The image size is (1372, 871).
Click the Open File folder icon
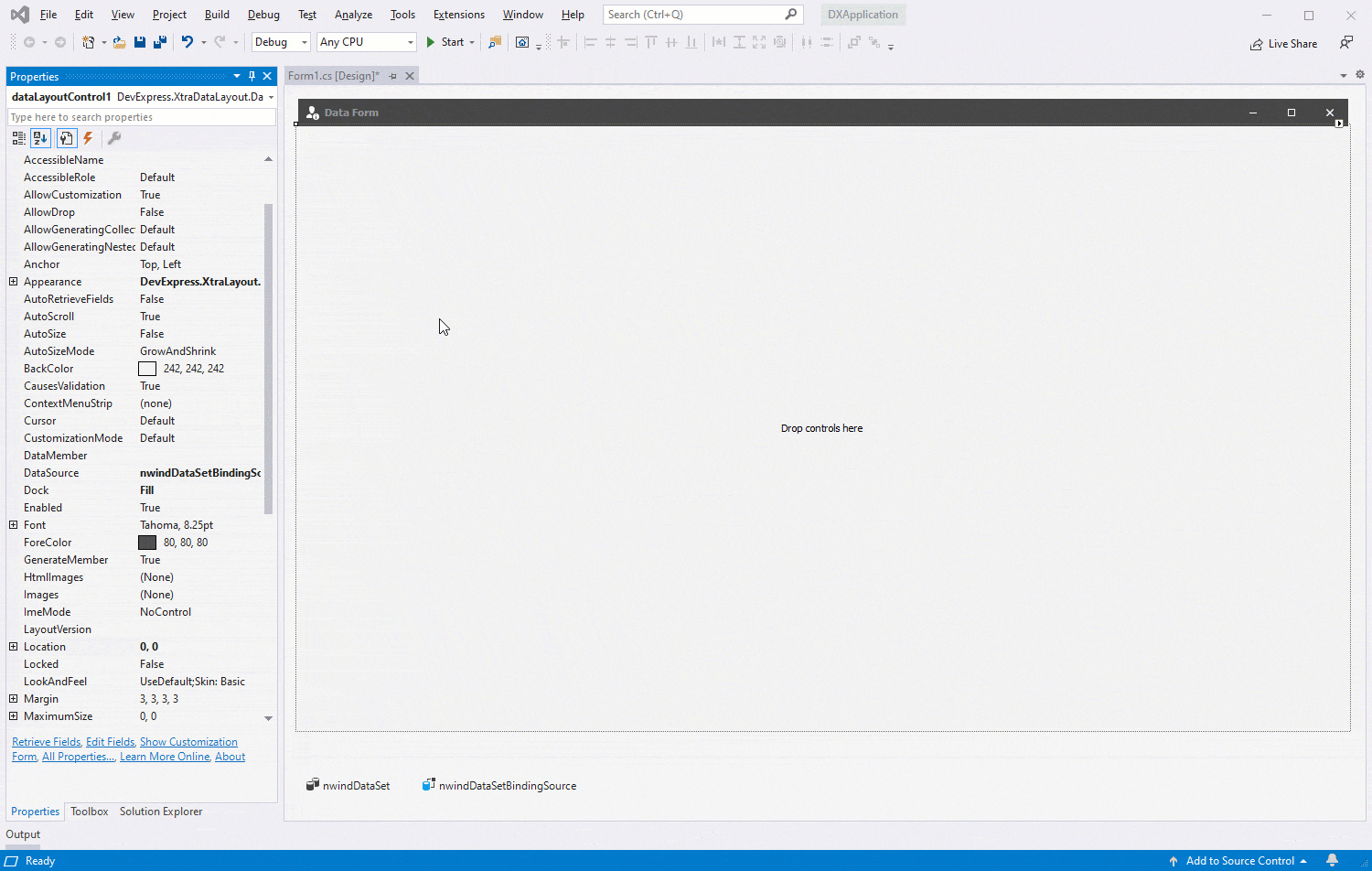tap(119, 42)
